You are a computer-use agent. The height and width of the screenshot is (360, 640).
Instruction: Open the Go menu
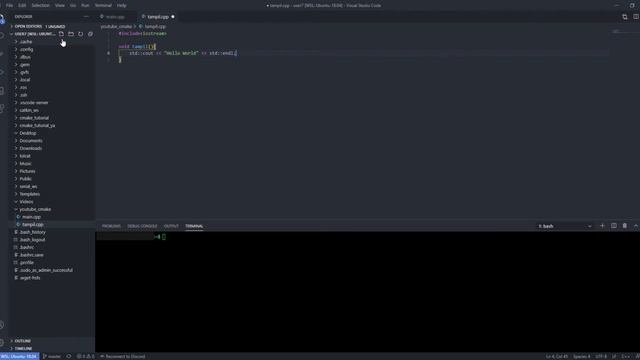point(73,5)
